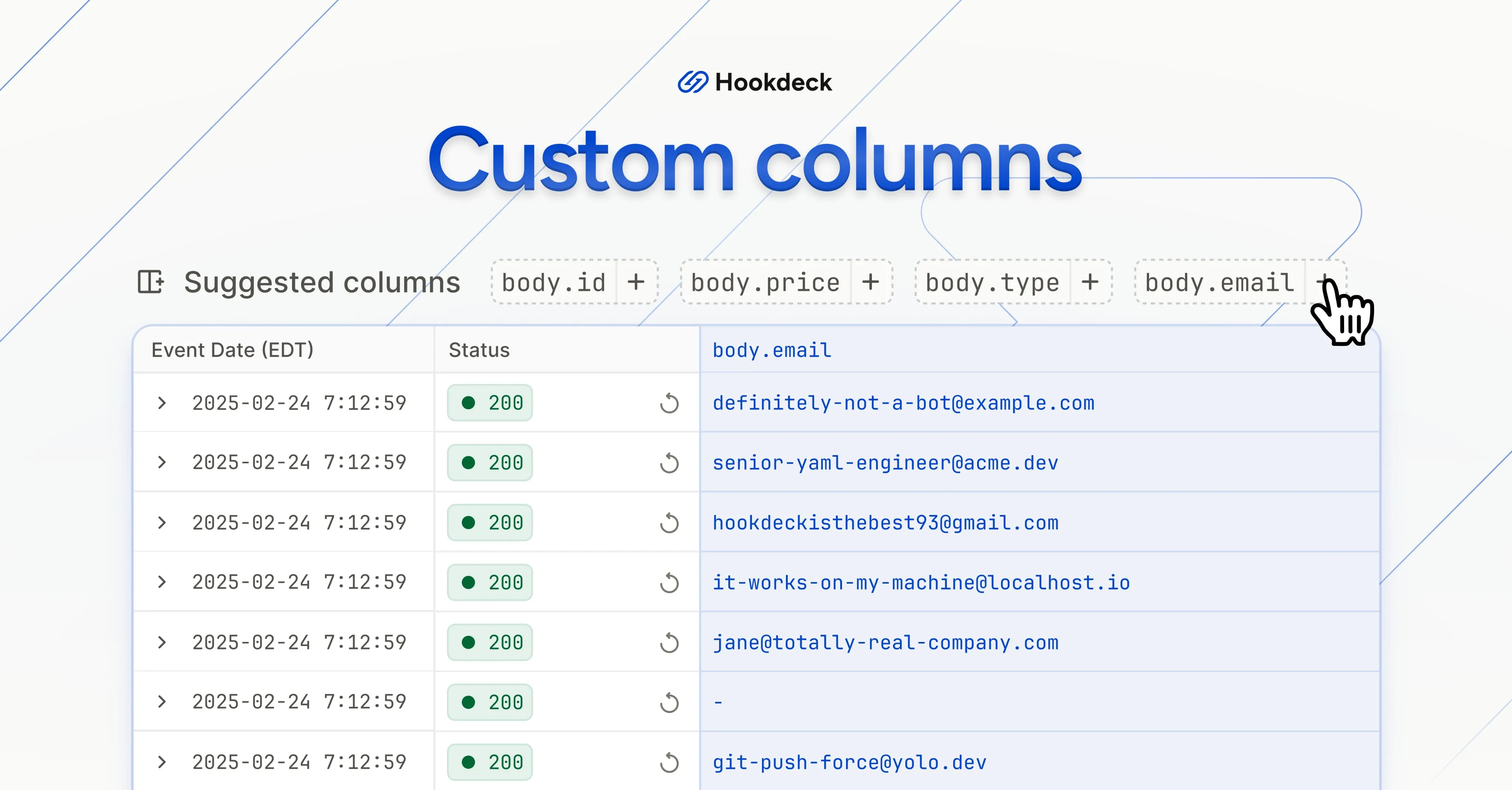Add the body.type suggested column
The width and height of the screenshot is (1512, 790).
tap(1090, 282)
